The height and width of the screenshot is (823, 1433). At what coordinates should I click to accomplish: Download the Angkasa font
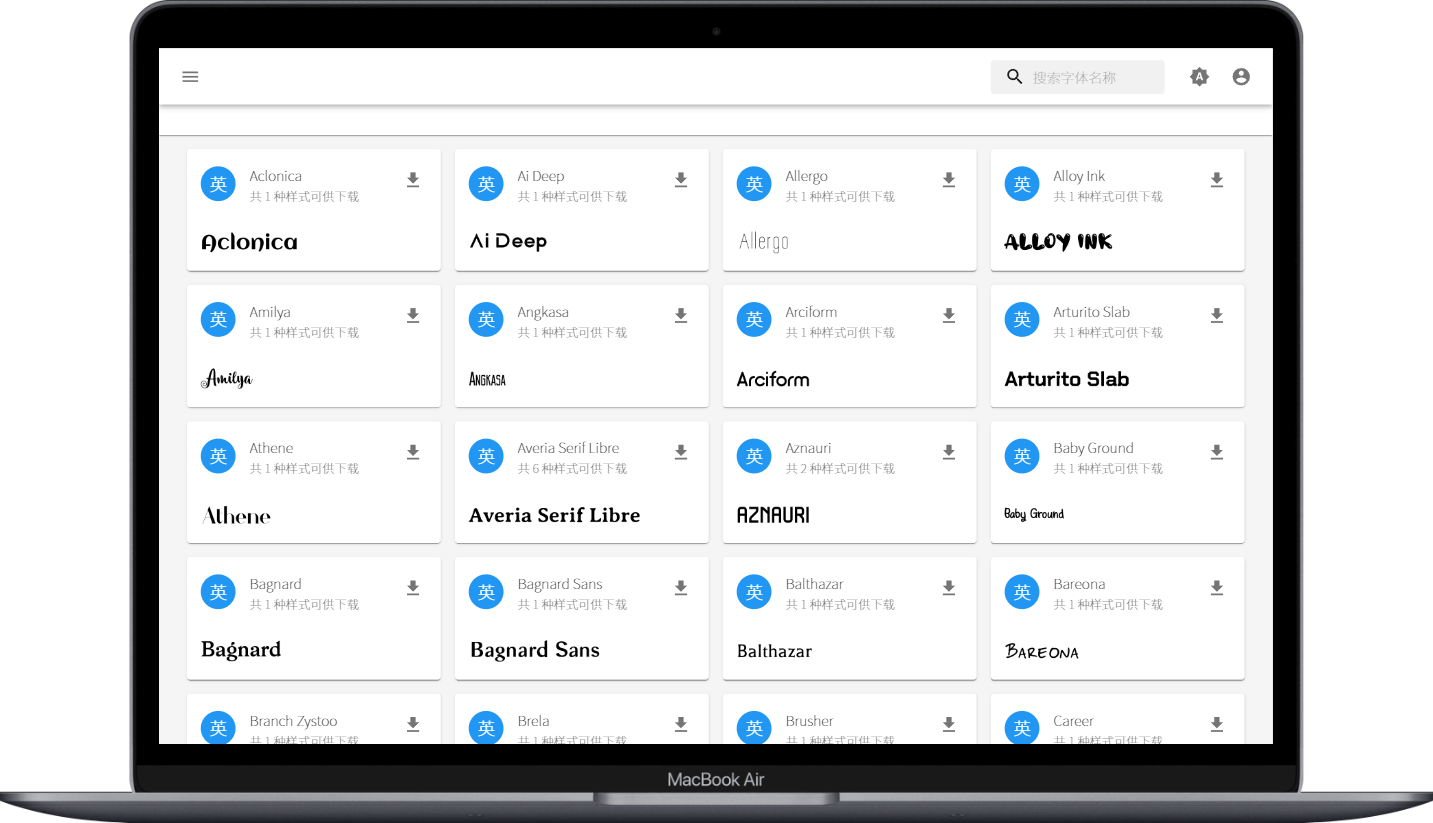[681, 316]
